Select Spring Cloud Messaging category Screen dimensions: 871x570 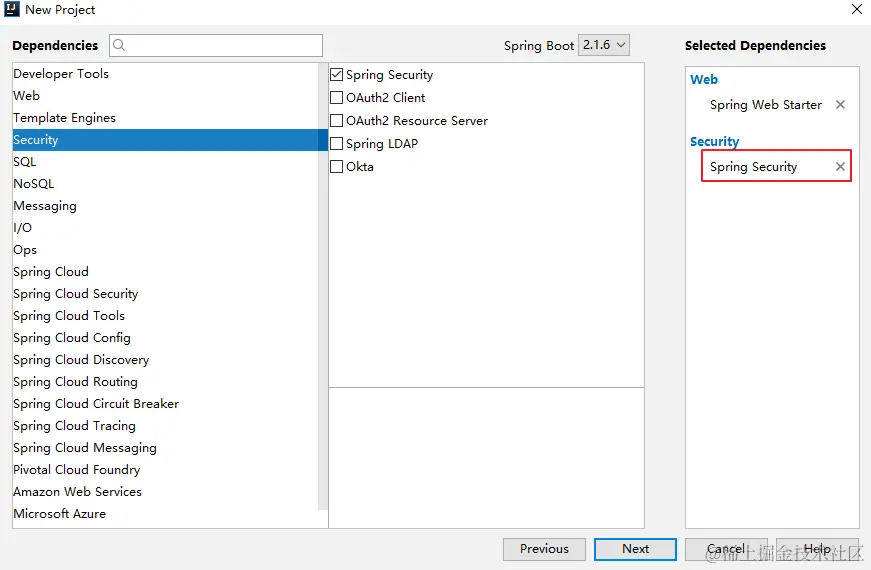click(x=166, y=448)
